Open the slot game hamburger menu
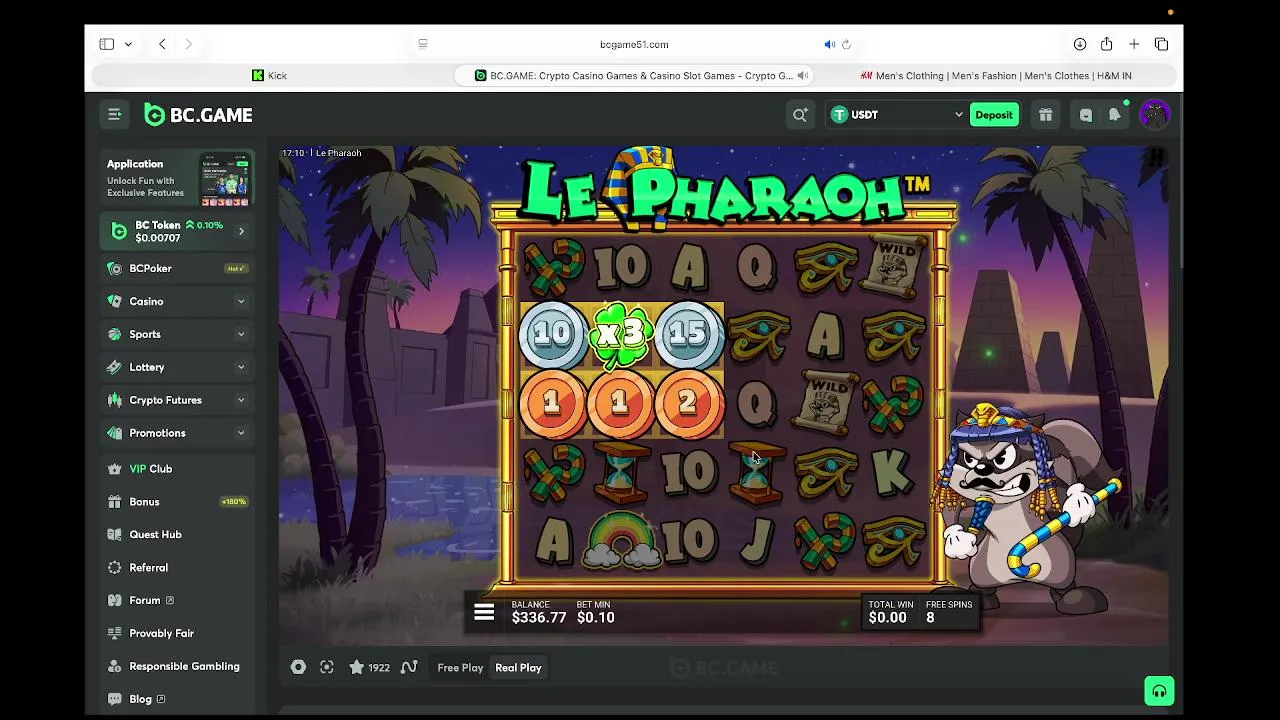This screenshot has width=1280, height=720. 484,613
